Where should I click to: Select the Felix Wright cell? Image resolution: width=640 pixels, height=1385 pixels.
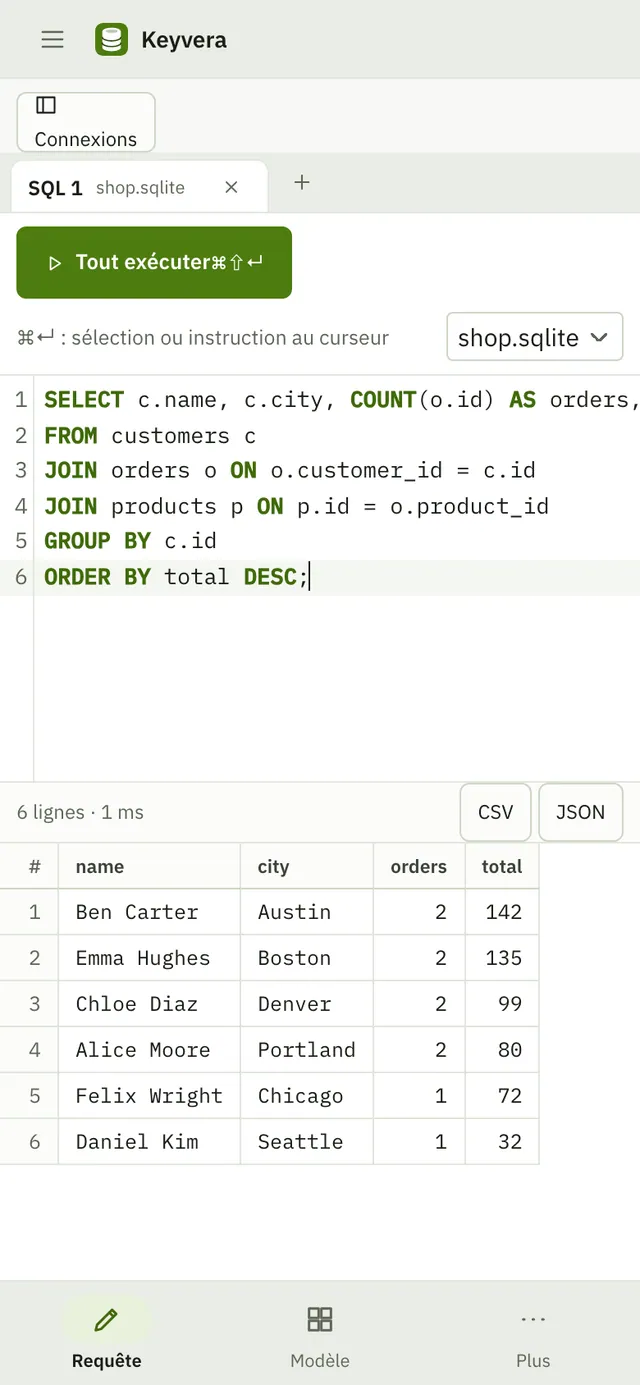coord(149,1096)
